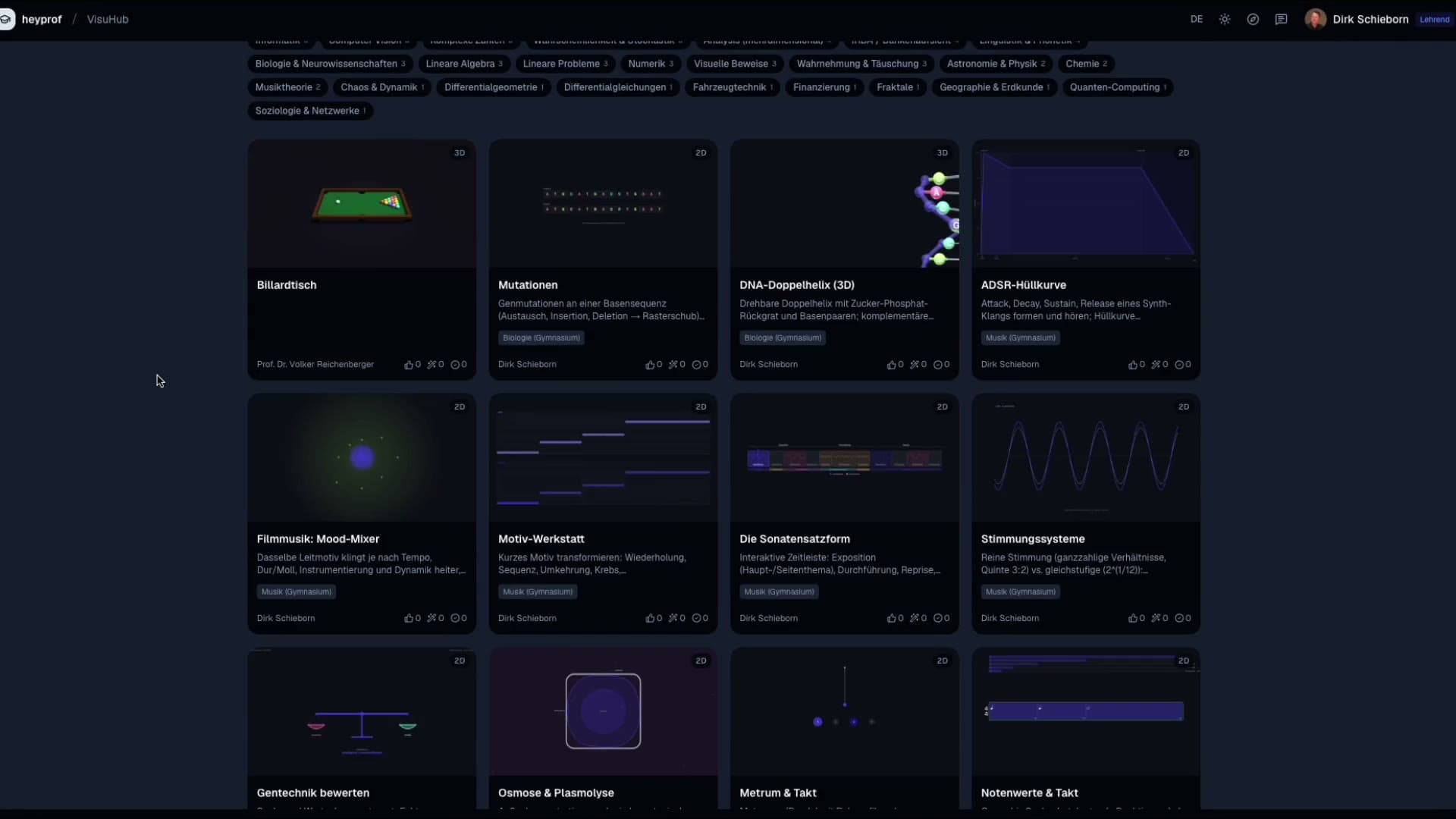The width and height of the screenshot is (1456, 819).
Task: Click the Biologie (Gymnasium) tag on Mutationen
Action: pyautogui.click(x=541, y=338)
